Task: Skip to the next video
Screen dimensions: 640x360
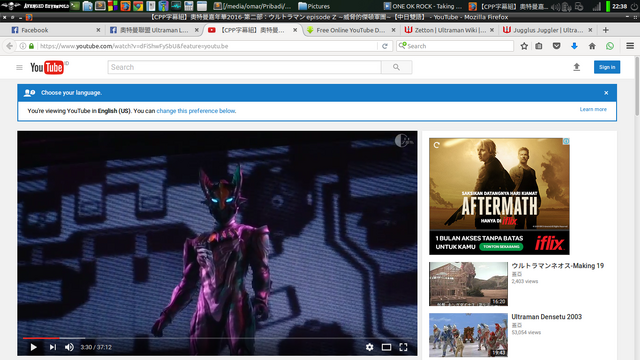Action: pyautogui.click(x=52, y=347)
